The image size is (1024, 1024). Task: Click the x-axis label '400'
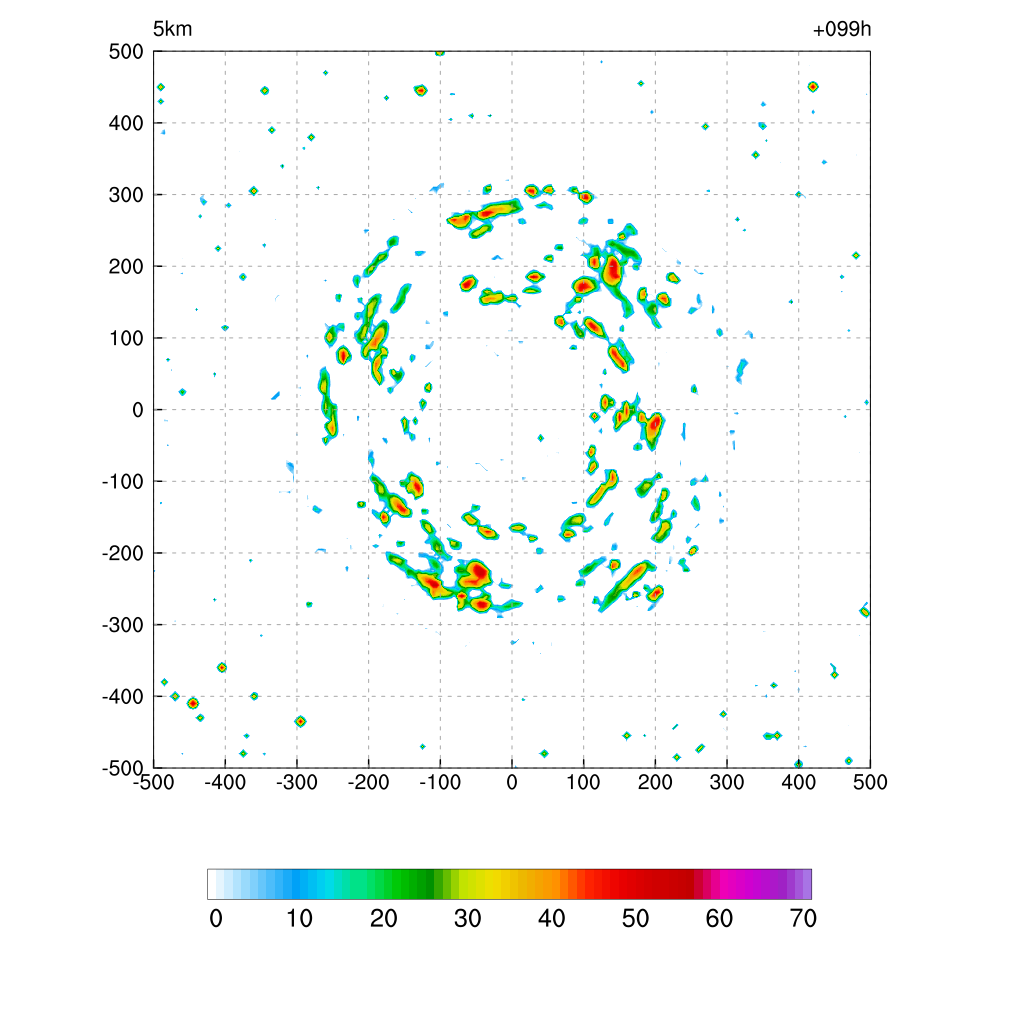[x=799, y=782]
